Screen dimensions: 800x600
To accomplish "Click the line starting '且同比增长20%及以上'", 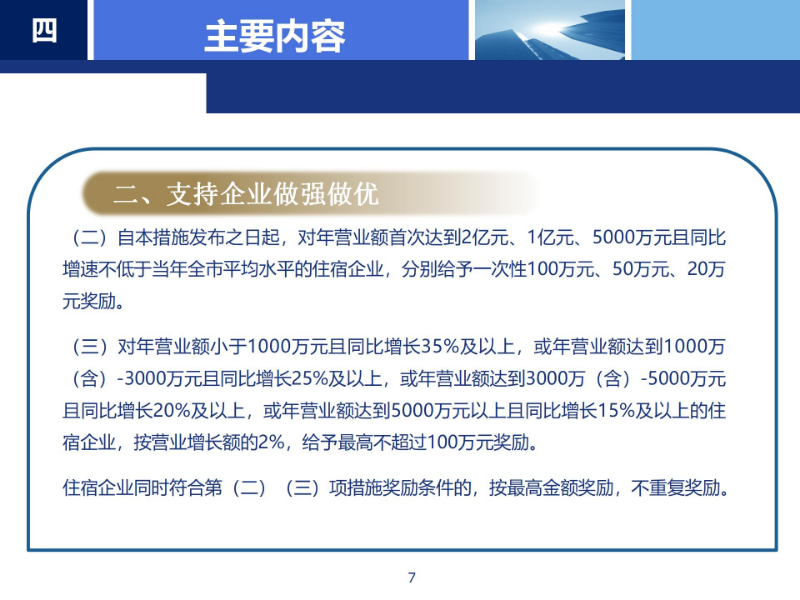I will [394, 411].
